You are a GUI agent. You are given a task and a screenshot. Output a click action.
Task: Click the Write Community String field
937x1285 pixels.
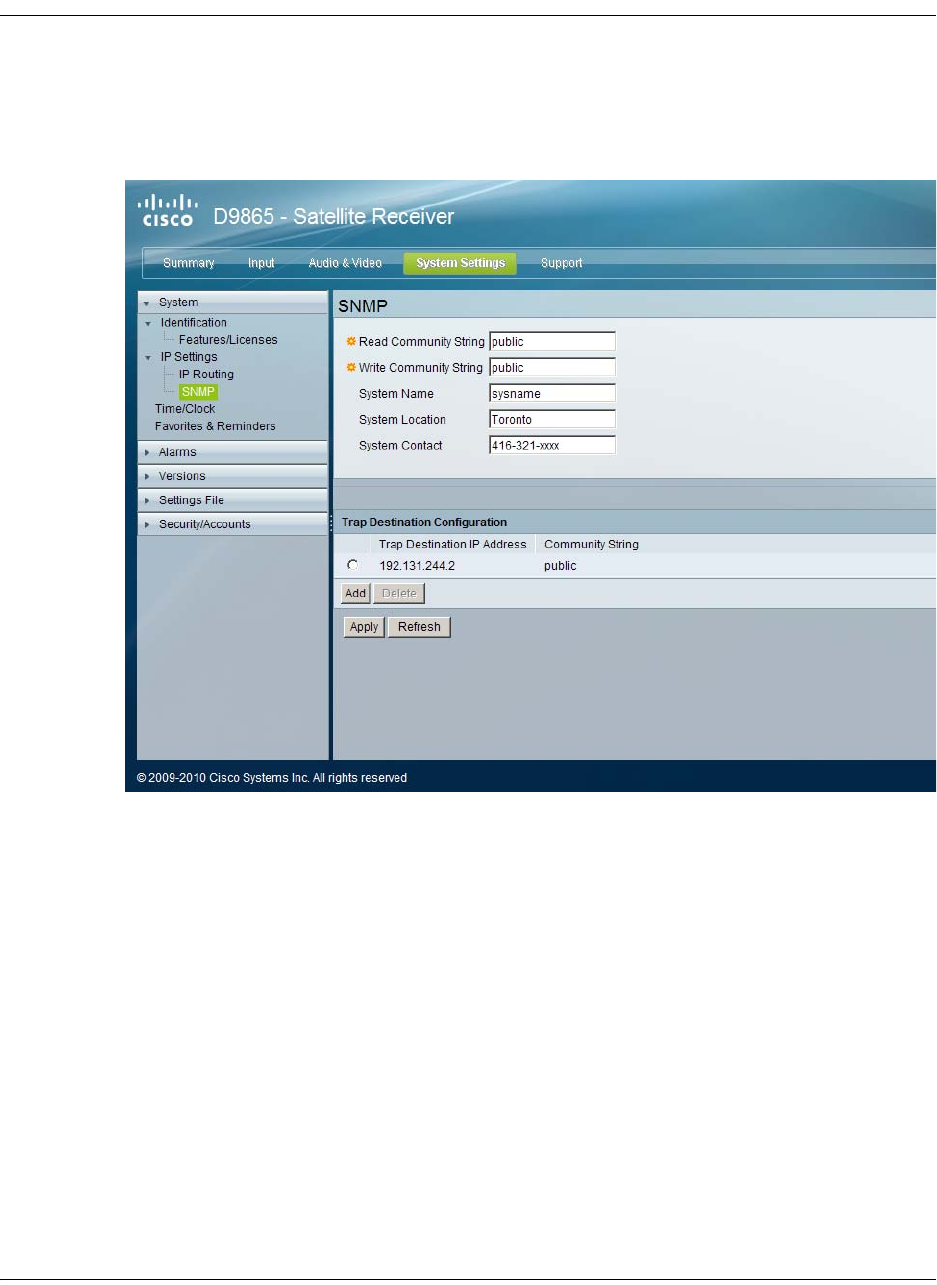coord(552,368)
